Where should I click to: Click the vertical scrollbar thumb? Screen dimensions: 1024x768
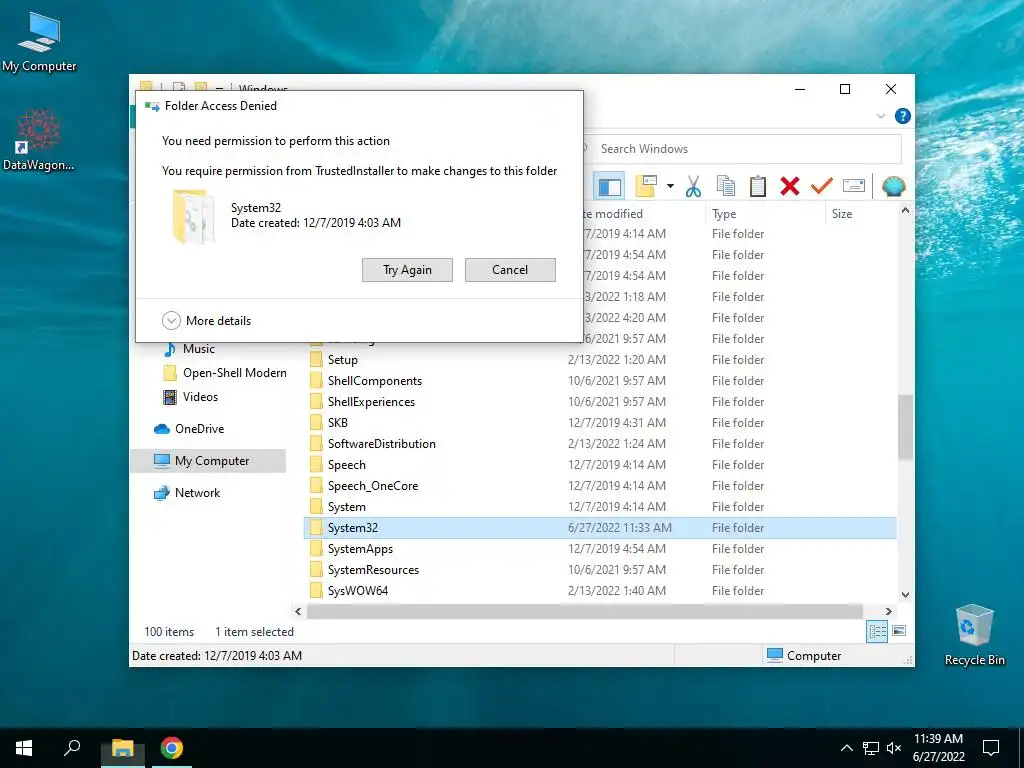[x=905, y=427]
